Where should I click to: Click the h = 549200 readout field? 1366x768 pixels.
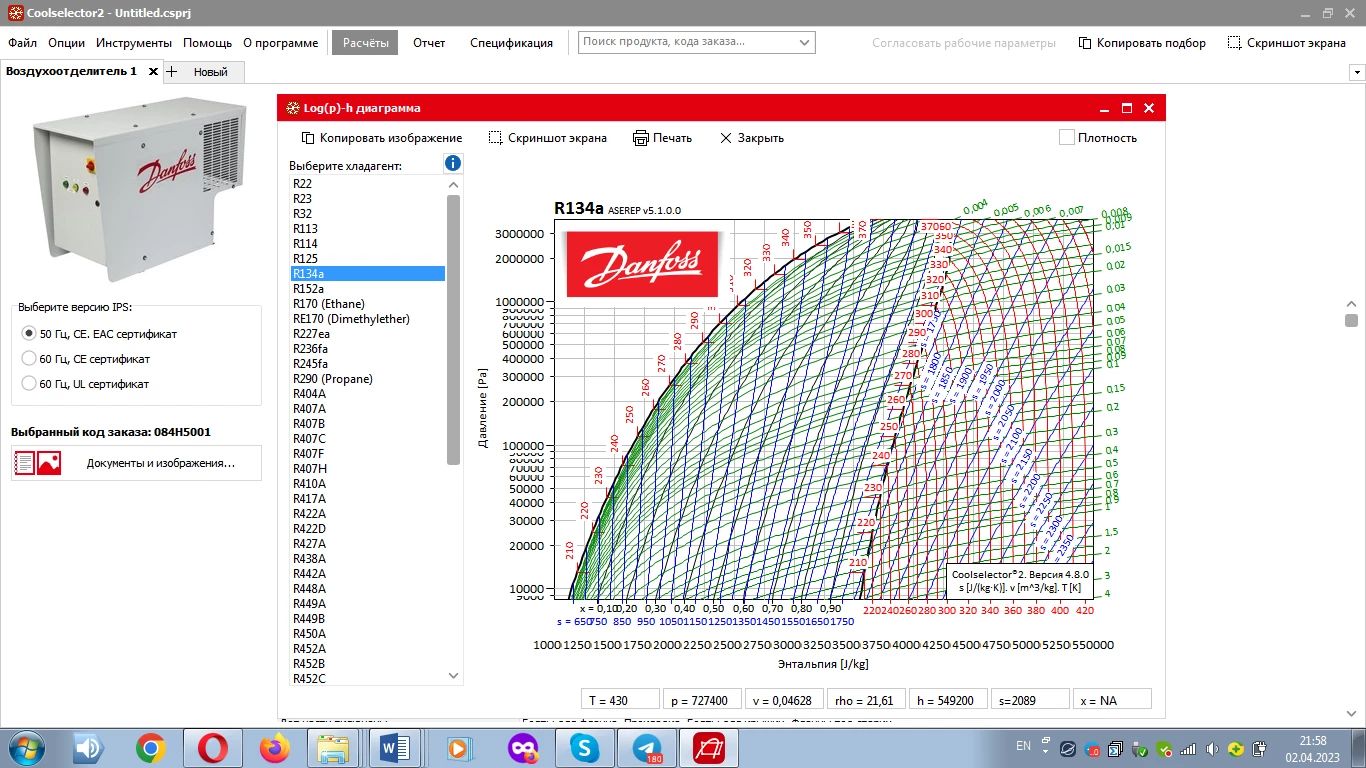pyautogui.click(x=948, y=700)
